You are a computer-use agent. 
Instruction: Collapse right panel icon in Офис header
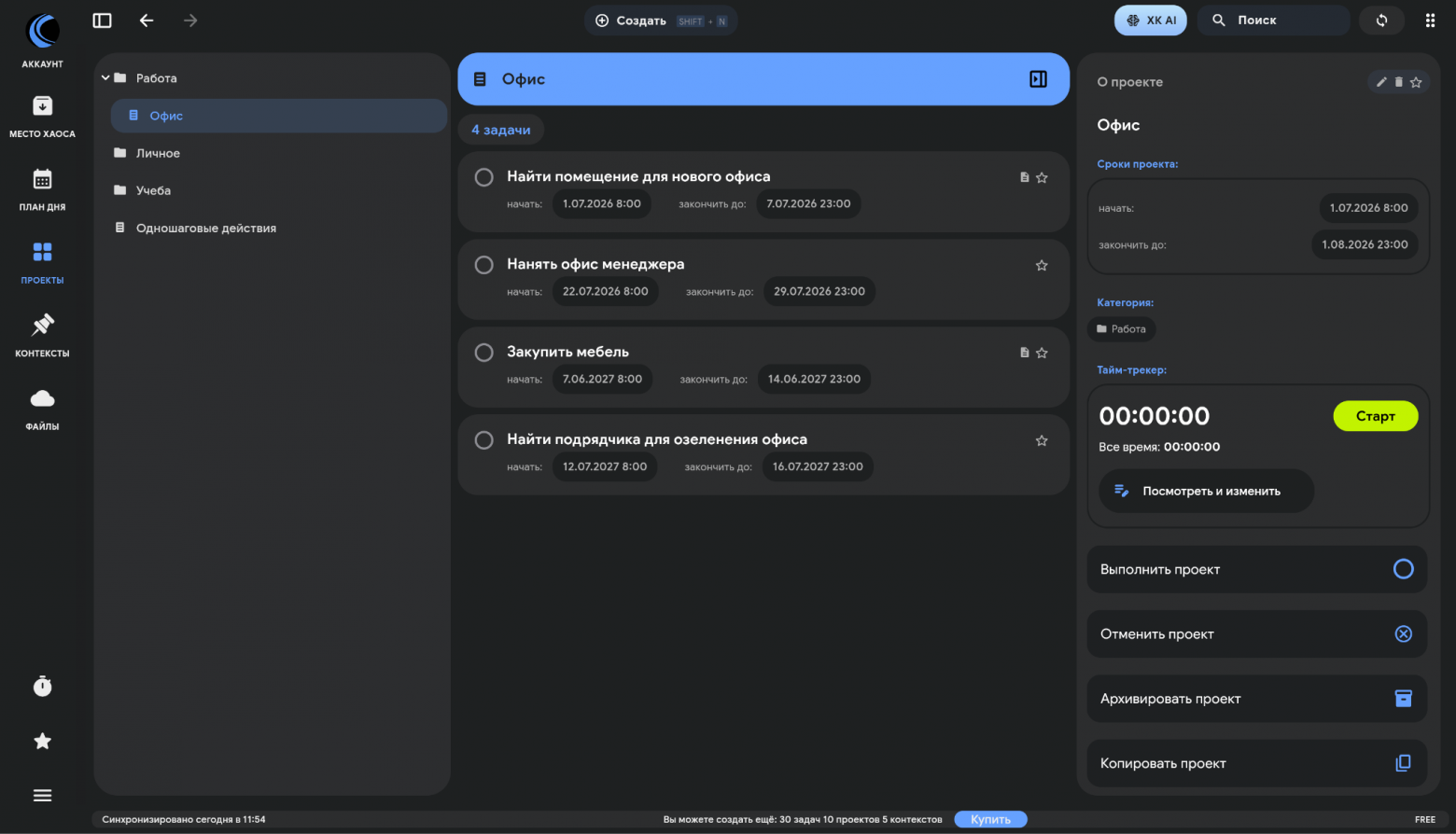click(1038, 79)
